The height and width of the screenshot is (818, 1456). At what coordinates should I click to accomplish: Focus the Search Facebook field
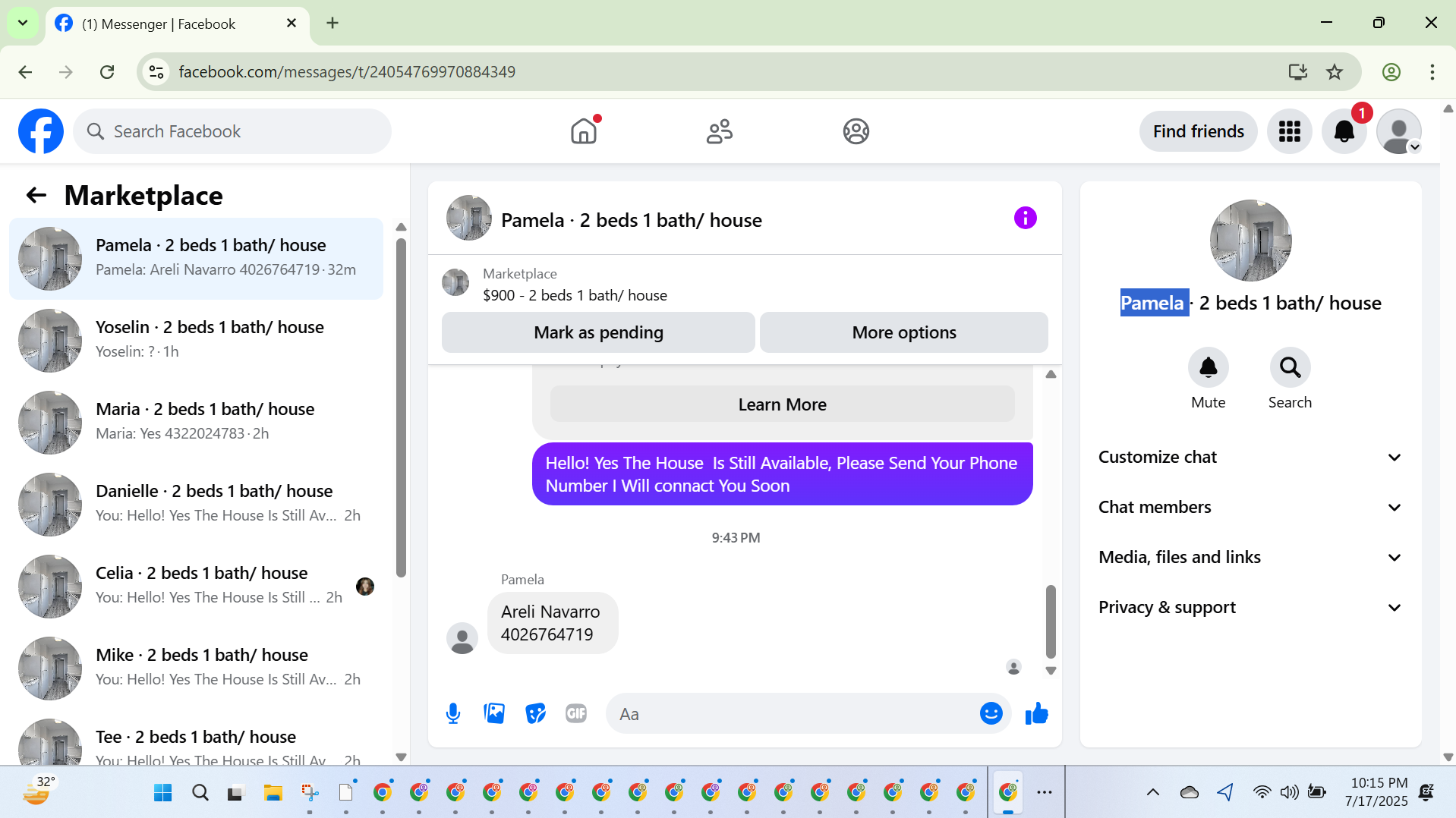[232, 131]
